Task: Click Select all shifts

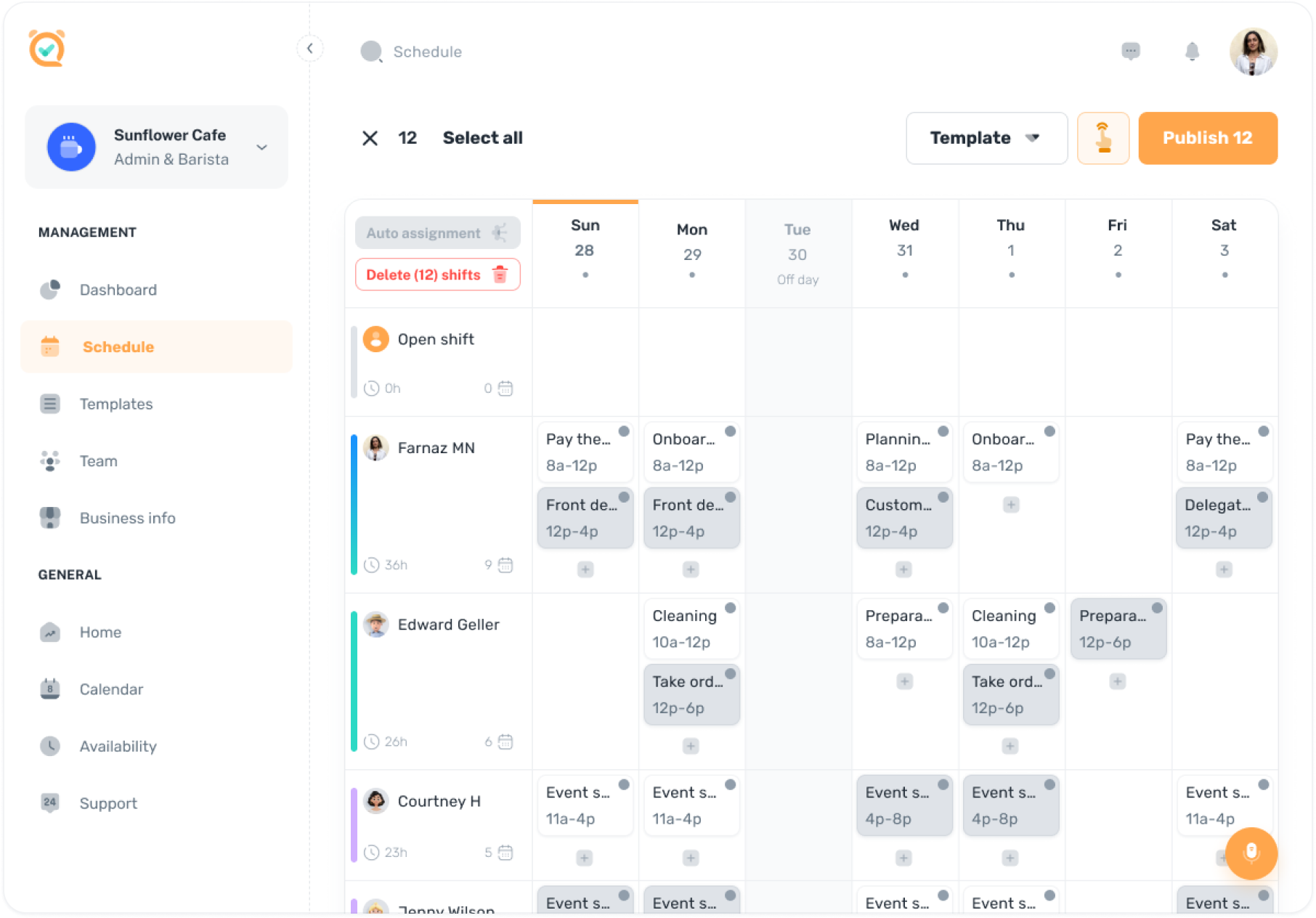Action: [482, 138]
